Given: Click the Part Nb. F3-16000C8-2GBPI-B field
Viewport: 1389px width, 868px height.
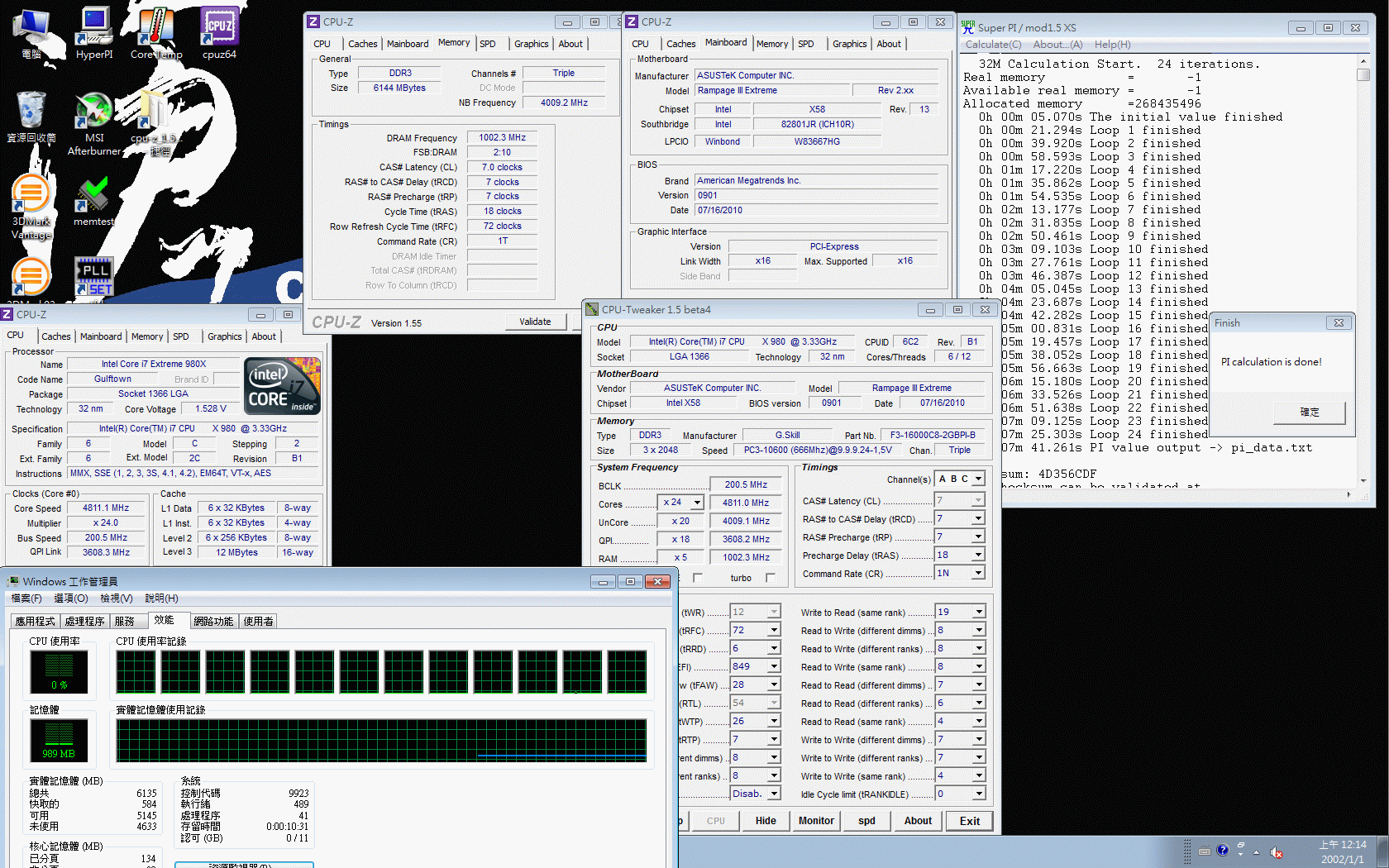Looking at the screenshot, I should click(933, 435).
